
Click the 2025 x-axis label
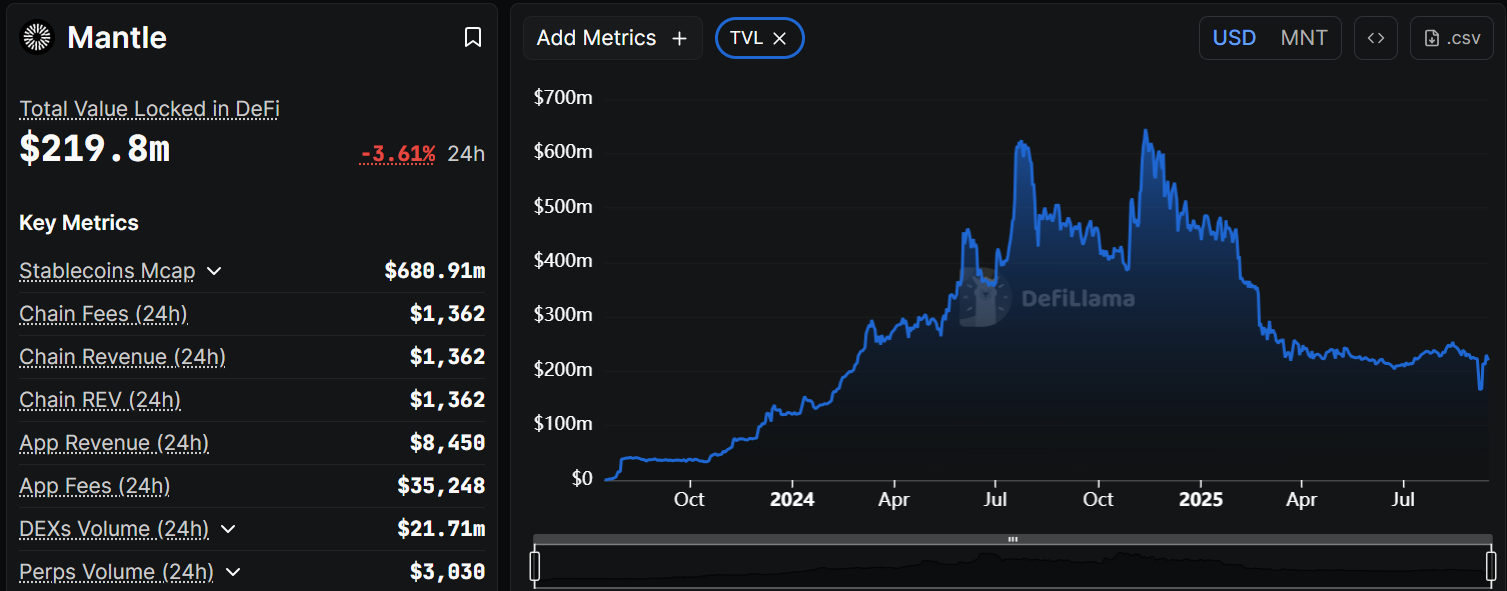(x=1201, y=499)
